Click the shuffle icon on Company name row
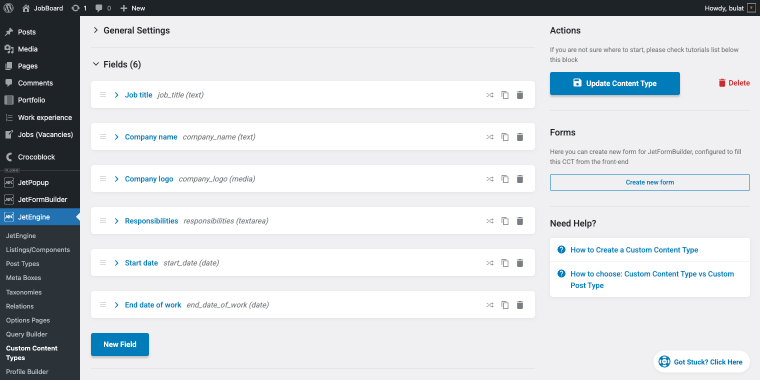Screen dimensions: 760x380 pos(490,137)
